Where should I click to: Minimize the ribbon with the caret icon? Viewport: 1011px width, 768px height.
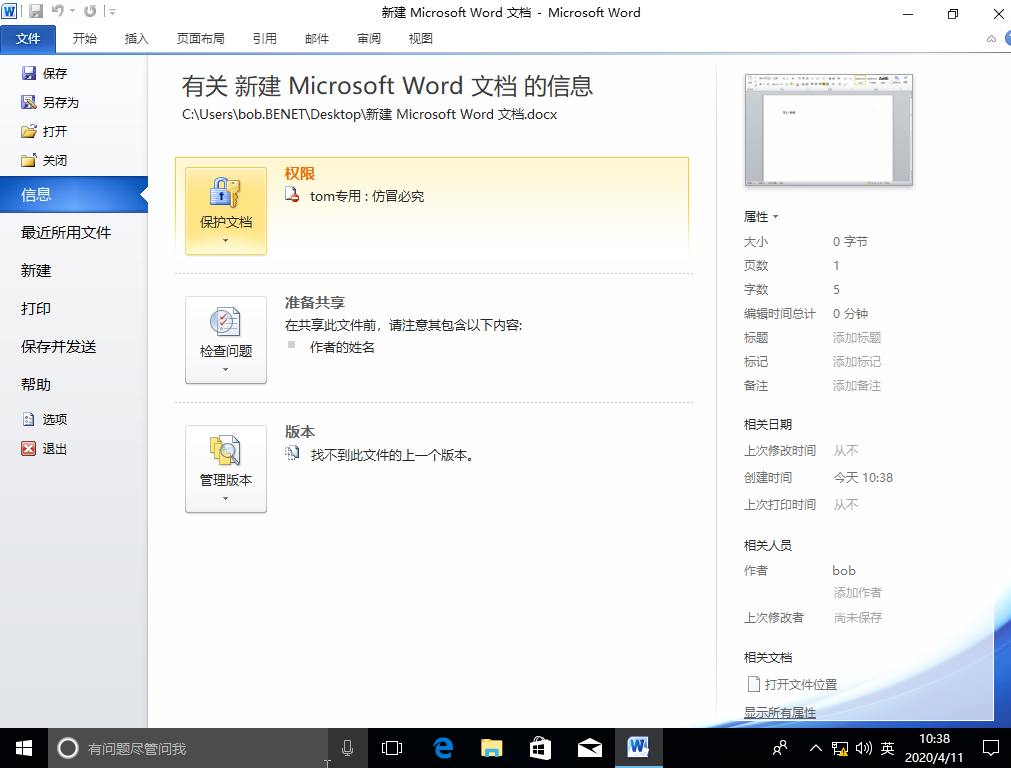click(x=991, y=39)
